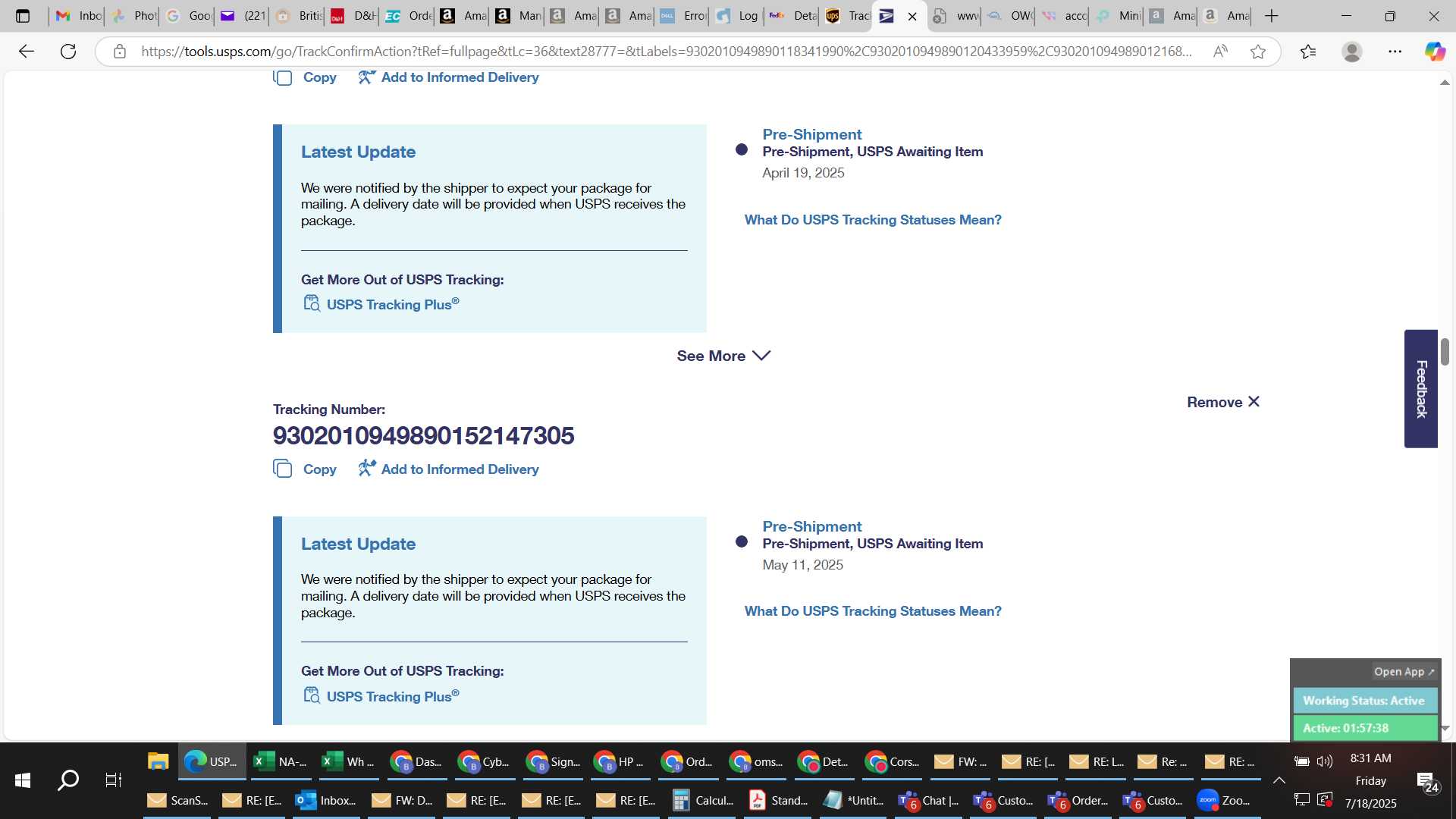Open the ScanS mail item on taskbar
1456x819 pixels.
pyautogui.click(x=178, y=800)
